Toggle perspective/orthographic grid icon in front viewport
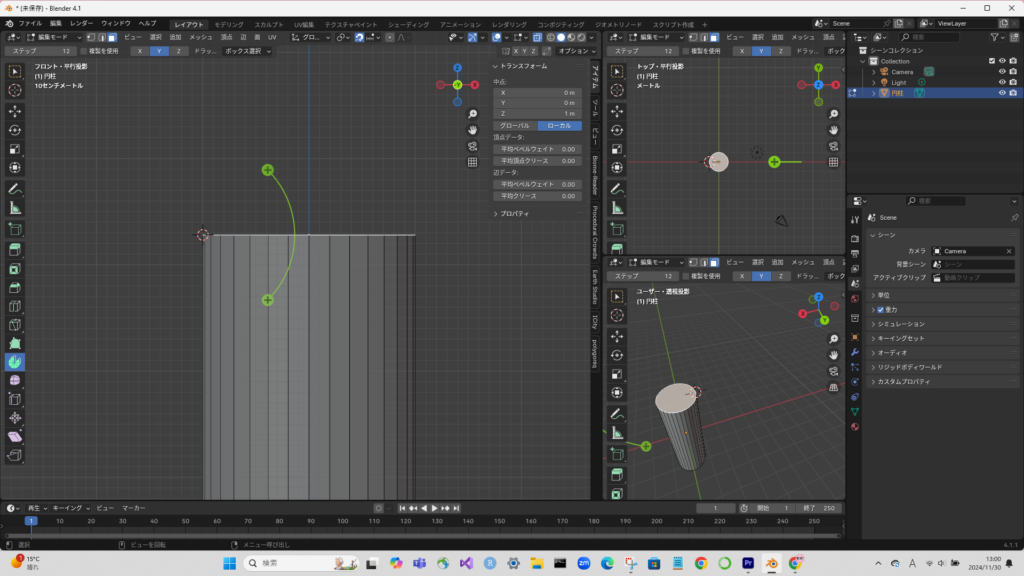 pyautogui.click(x=472, y=162)
